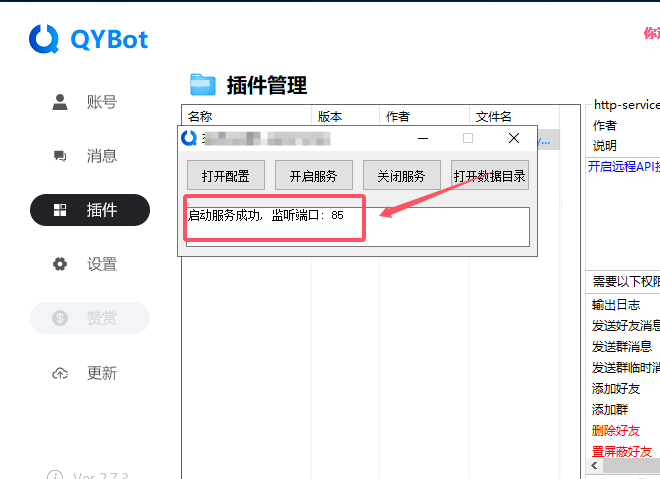Click the popup window's title bar logo icon

189,138
